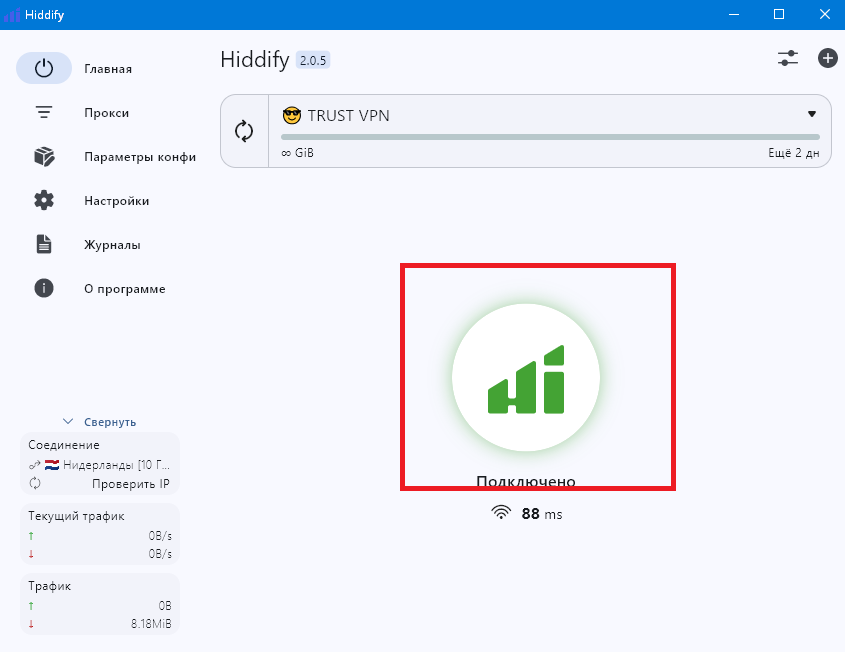Image resolution: width=845 pixels, height=652 pixels.
Task: Click the Подключено status label
Action: click(x=525, y=481)
